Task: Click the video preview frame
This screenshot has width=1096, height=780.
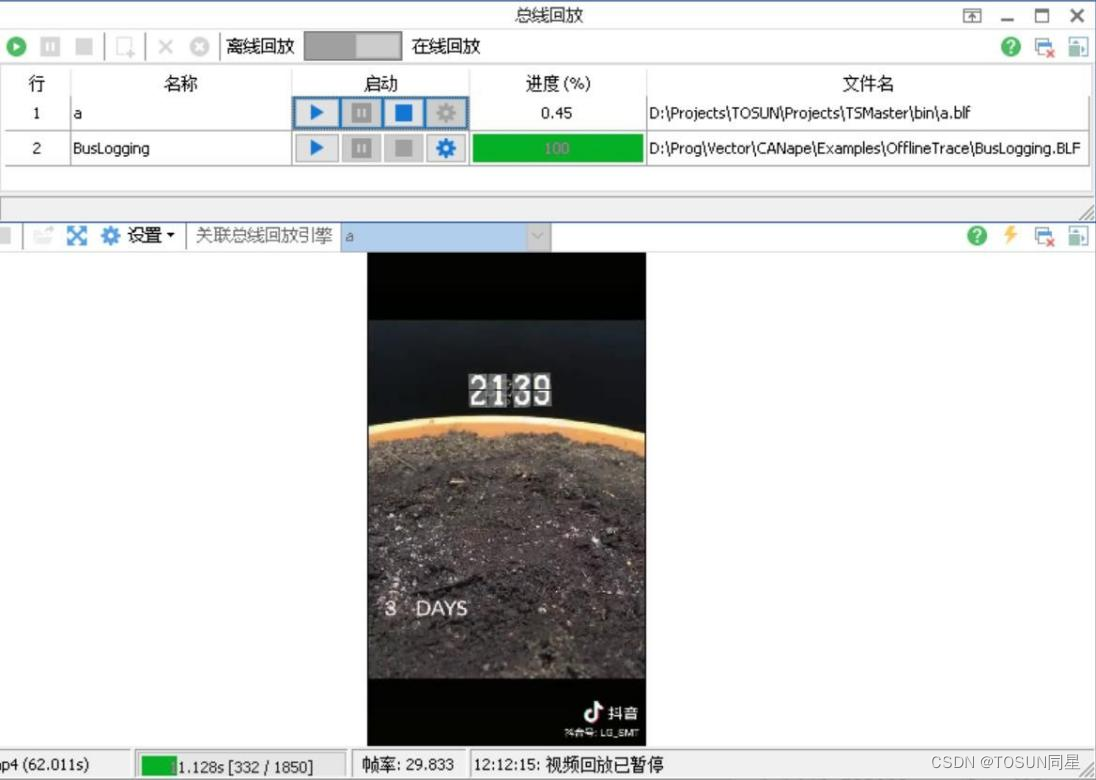Action: pos(507,499)
